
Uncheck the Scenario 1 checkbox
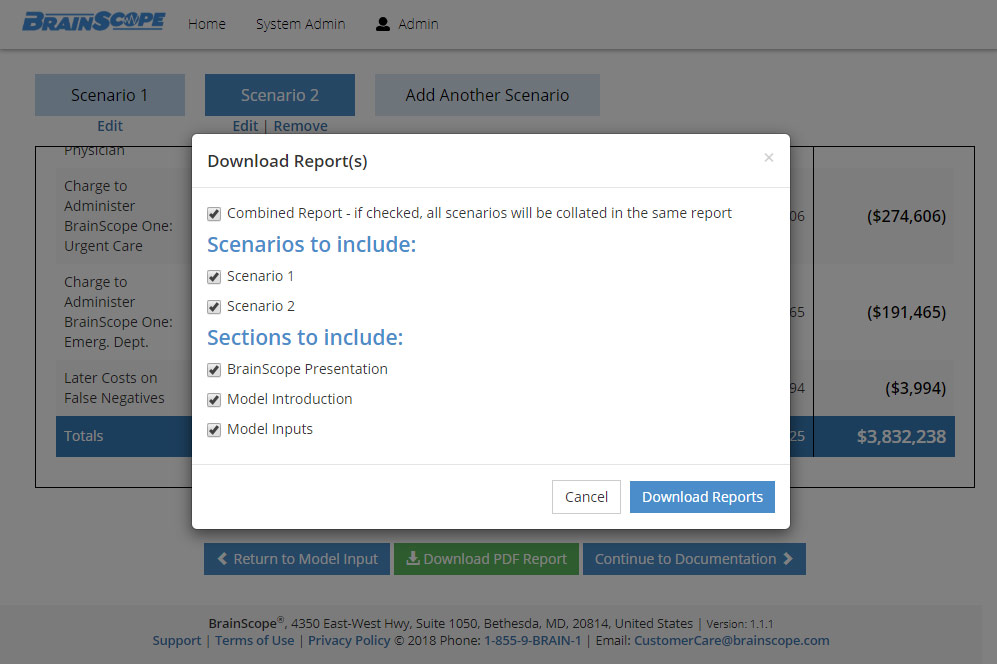214,277
